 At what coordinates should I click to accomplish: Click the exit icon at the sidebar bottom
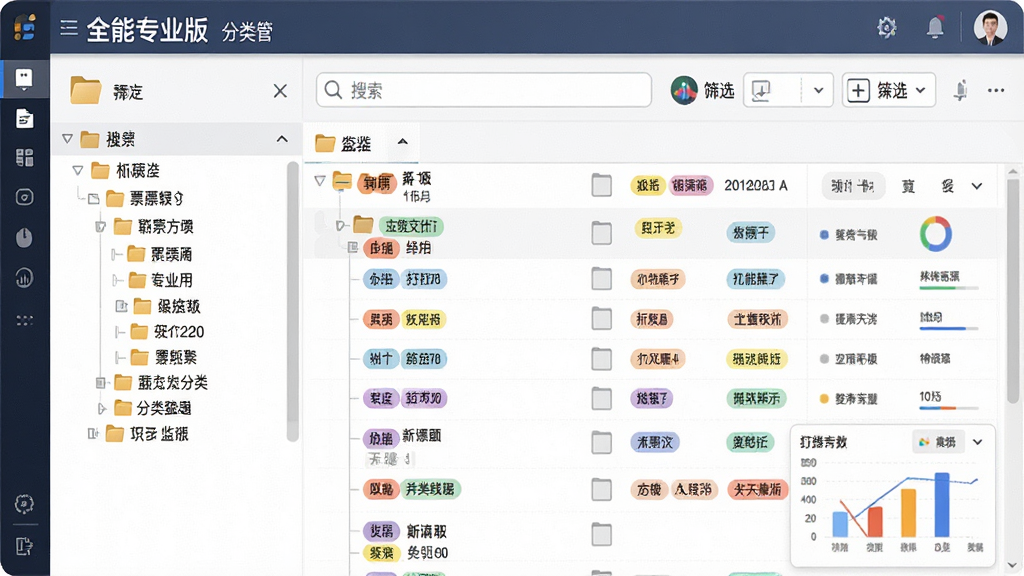click(x=24, y=546)
